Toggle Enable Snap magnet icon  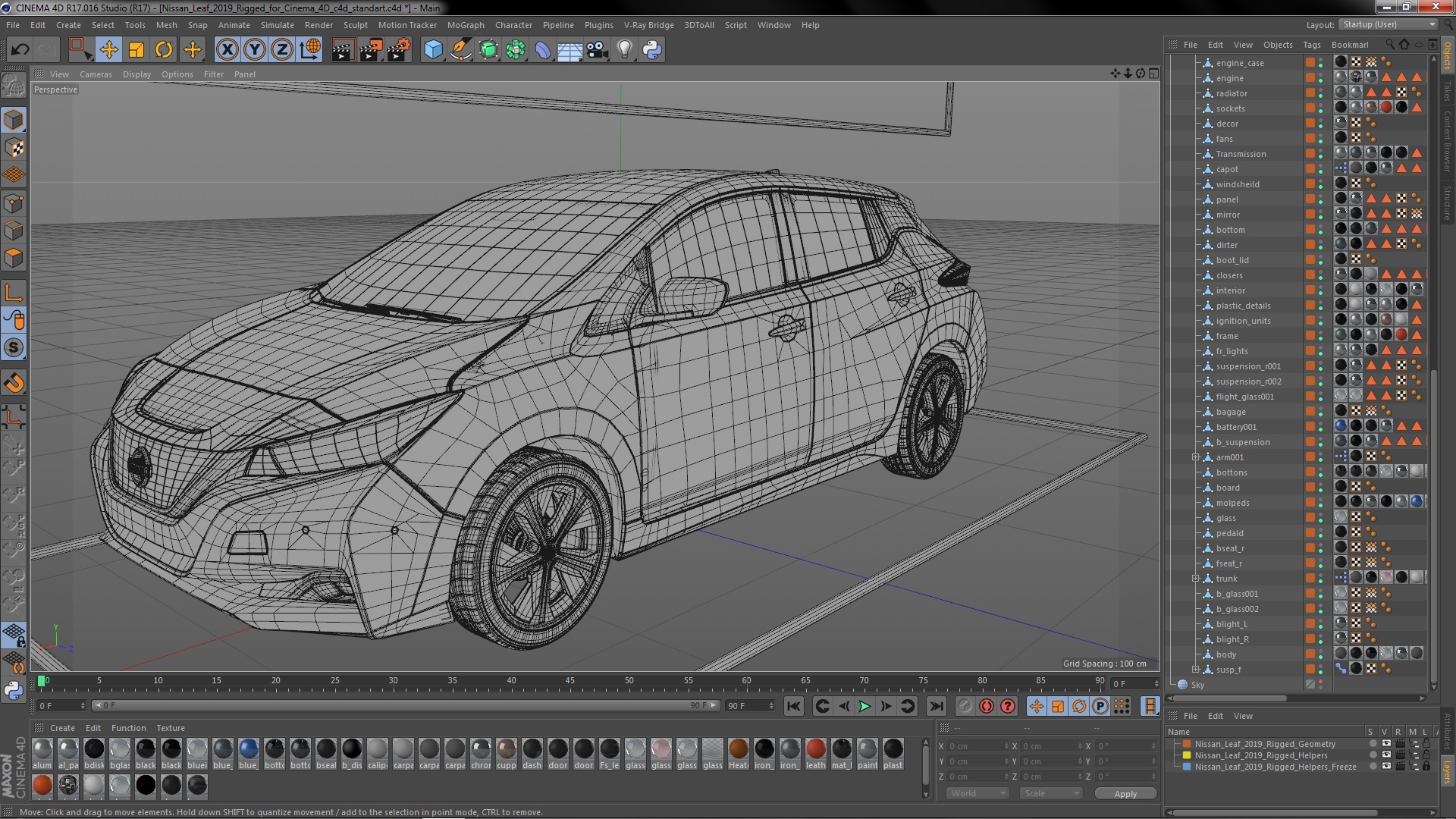[14, 383]
